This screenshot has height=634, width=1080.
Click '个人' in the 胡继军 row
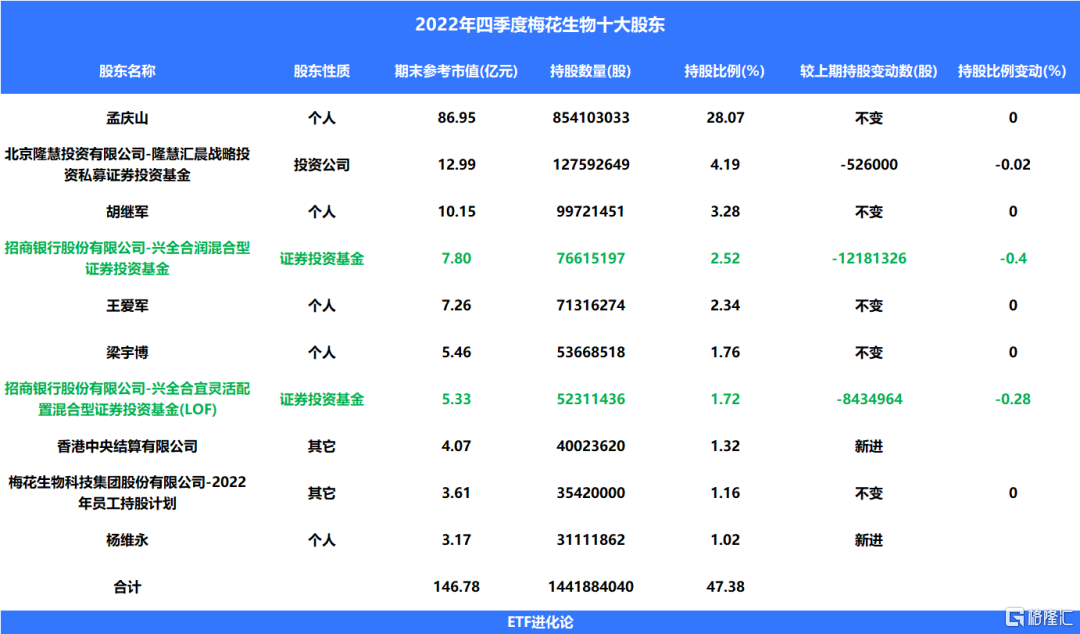(322, 212)
